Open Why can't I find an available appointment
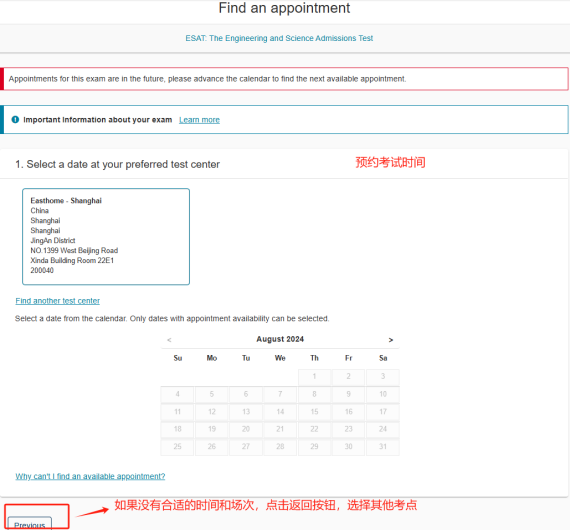Screen dimensions: 571x531 (x=90, y=476)
